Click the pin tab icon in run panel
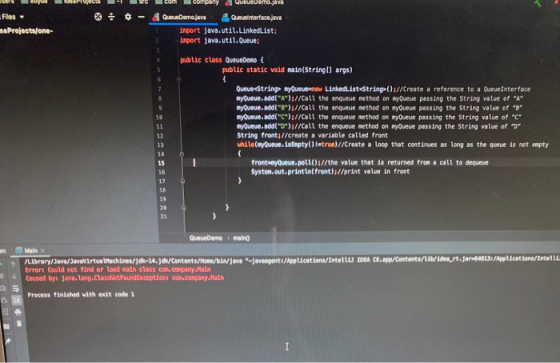This screenshot has height=363, width=560. point(8,341)
